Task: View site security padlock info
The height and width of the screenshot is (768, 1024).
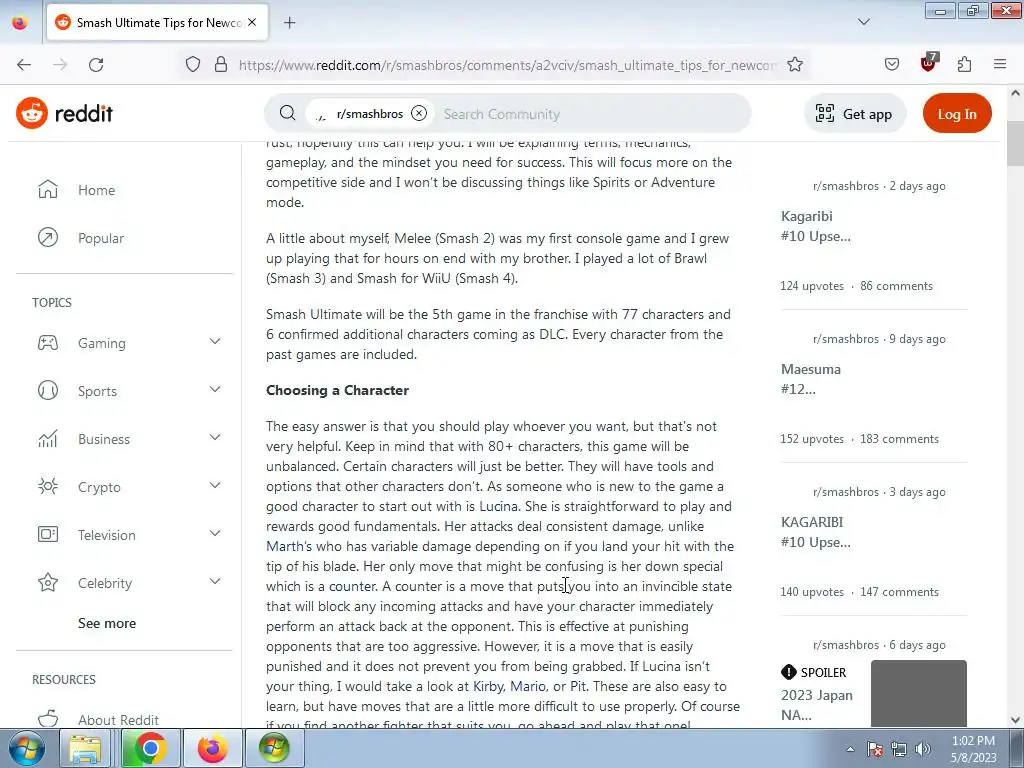Action: point(221,65)
